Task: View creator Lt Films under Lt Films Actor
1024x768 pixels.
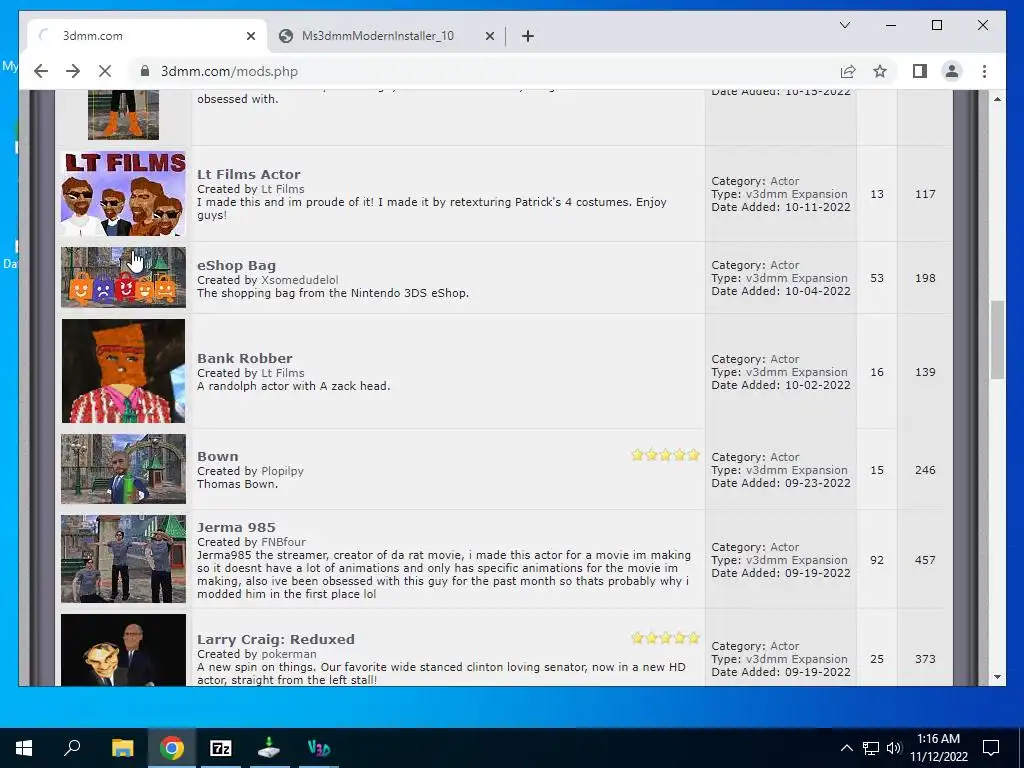Action: click(283, 189)
